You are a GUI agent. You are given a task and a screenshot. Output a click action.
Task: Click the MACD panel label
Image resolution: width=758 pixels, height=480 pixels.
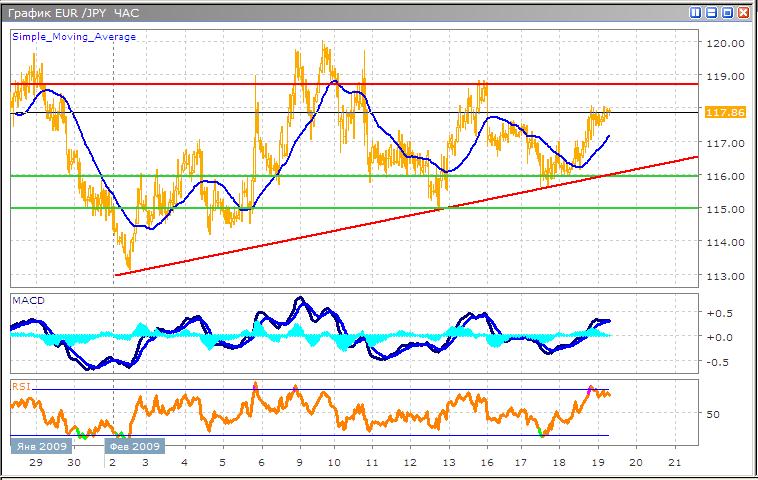pyautogui.click(x=26, y=300)
